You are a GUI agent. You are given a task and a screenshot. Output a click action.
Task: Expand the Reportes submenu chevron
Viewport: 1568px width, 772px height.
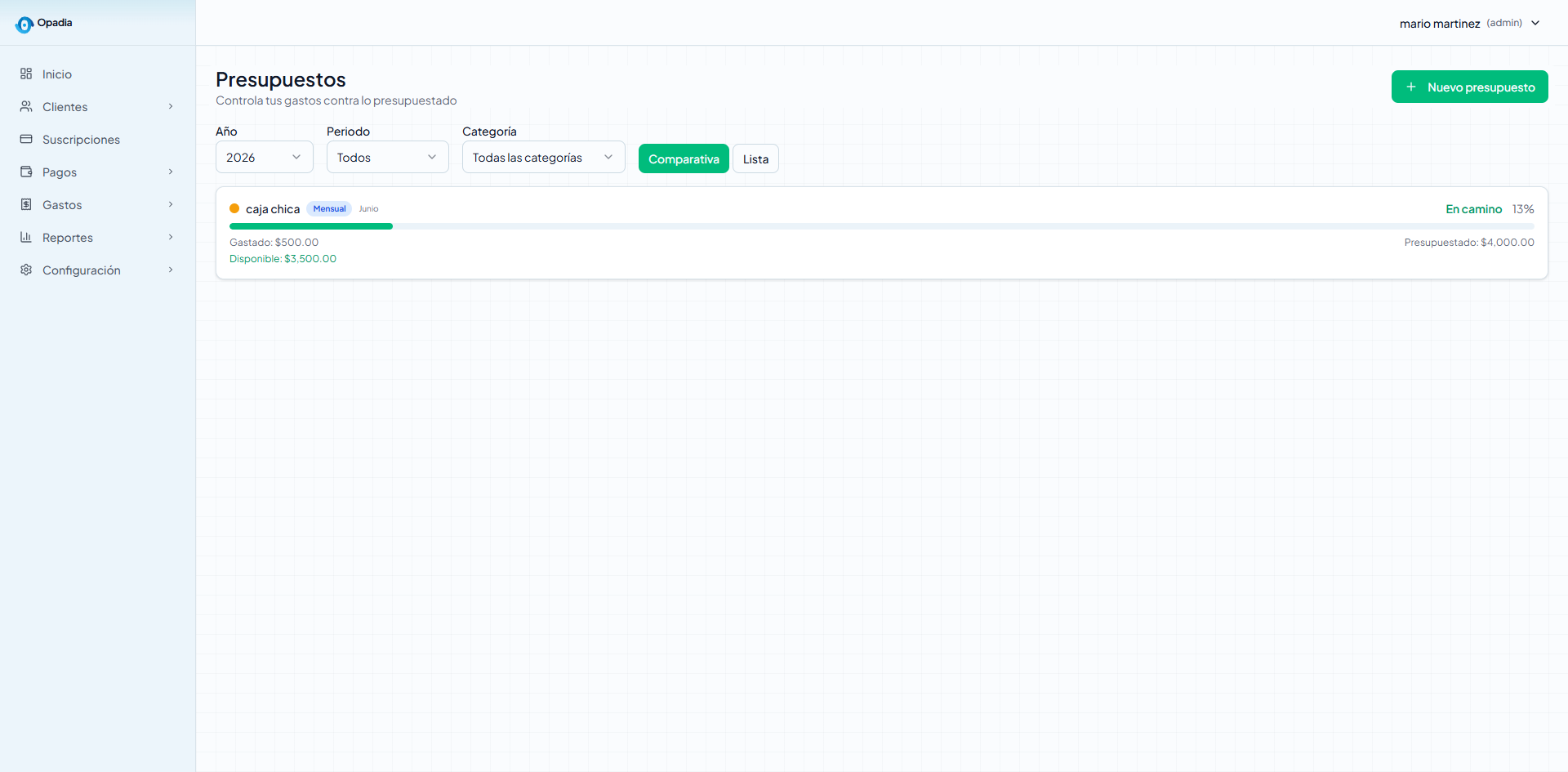tap(171, 237)
